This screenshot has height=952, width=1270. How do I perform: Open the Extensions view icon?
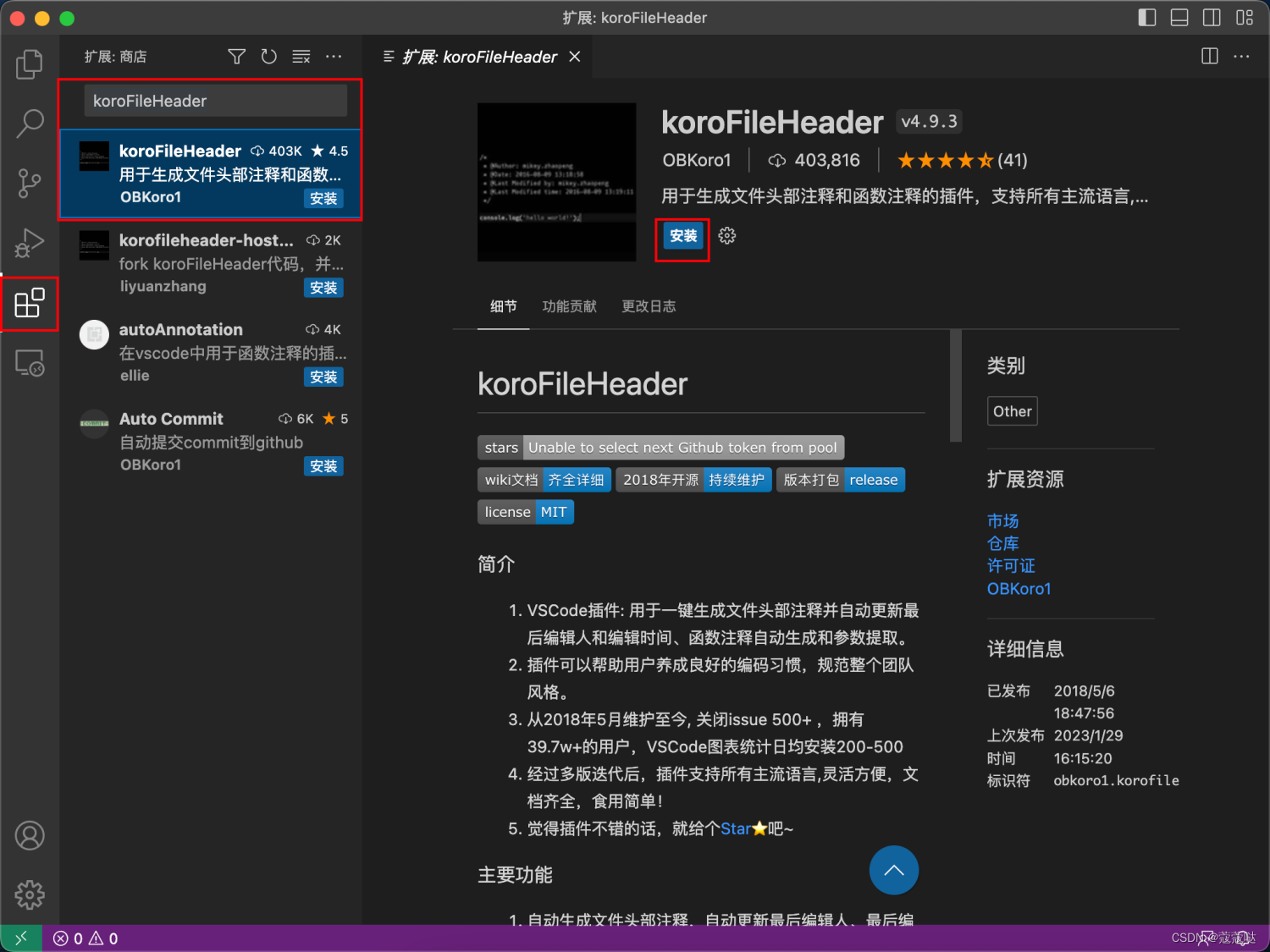tap(30, 303)
